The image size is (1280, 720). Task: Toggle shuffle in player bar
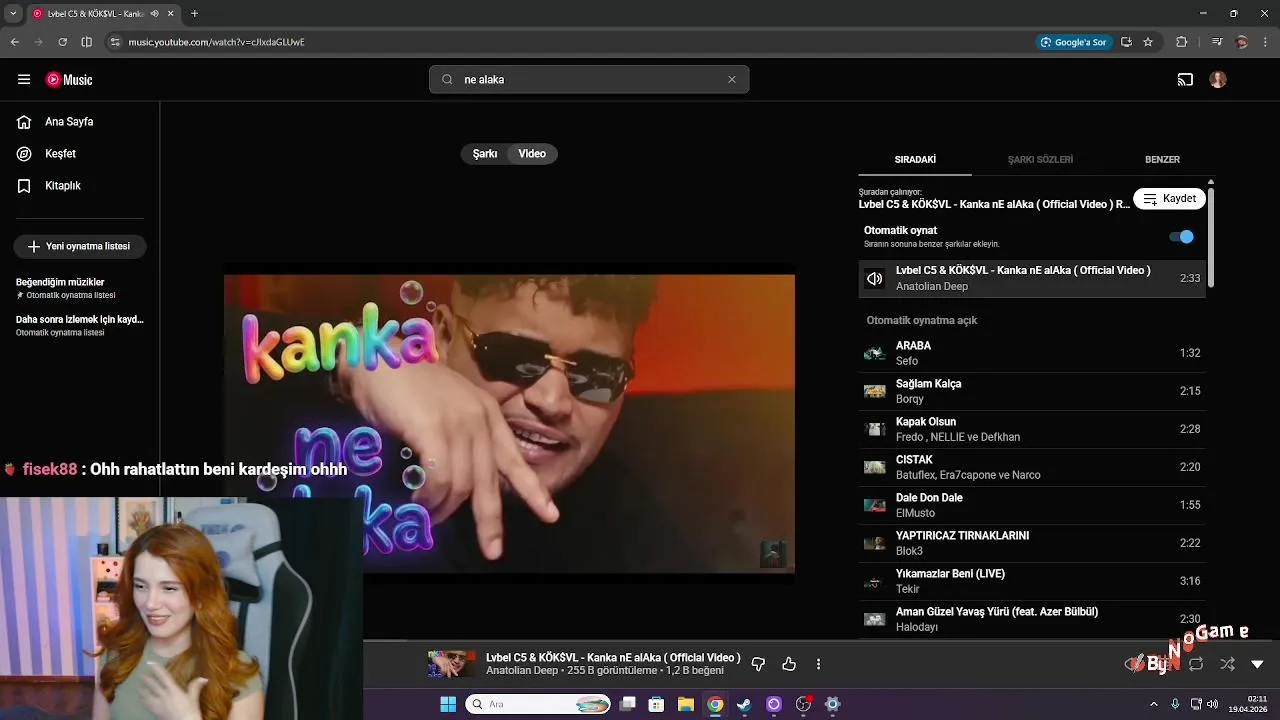click(1227, 664)
